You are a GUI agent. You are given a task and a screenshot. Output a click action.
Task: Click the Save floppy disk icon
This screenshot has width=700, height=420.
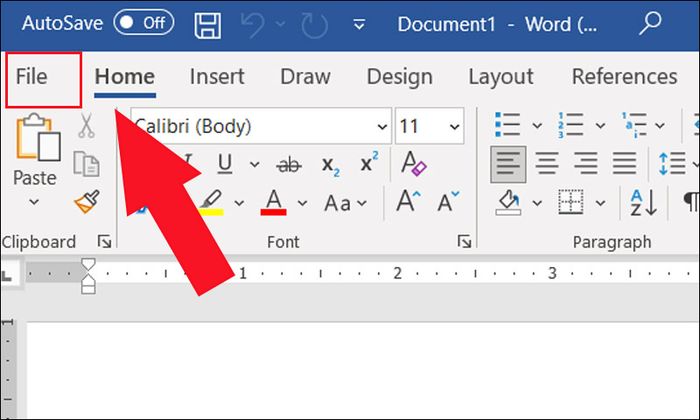208,25
